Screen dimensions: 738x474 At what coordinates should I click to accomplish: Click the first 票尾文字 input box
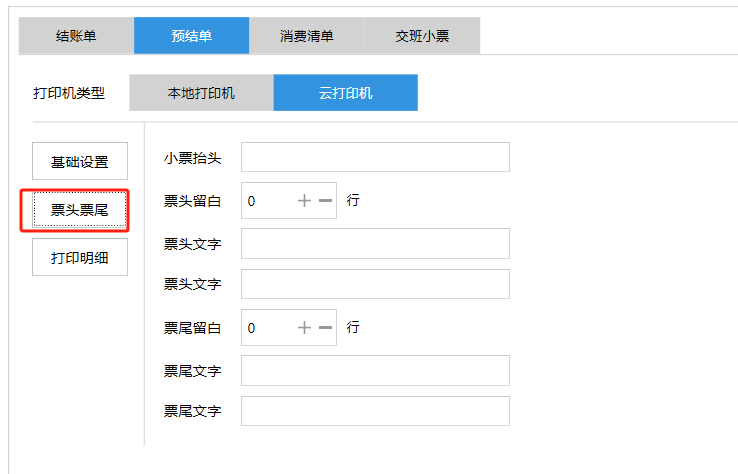coord(375,371)
